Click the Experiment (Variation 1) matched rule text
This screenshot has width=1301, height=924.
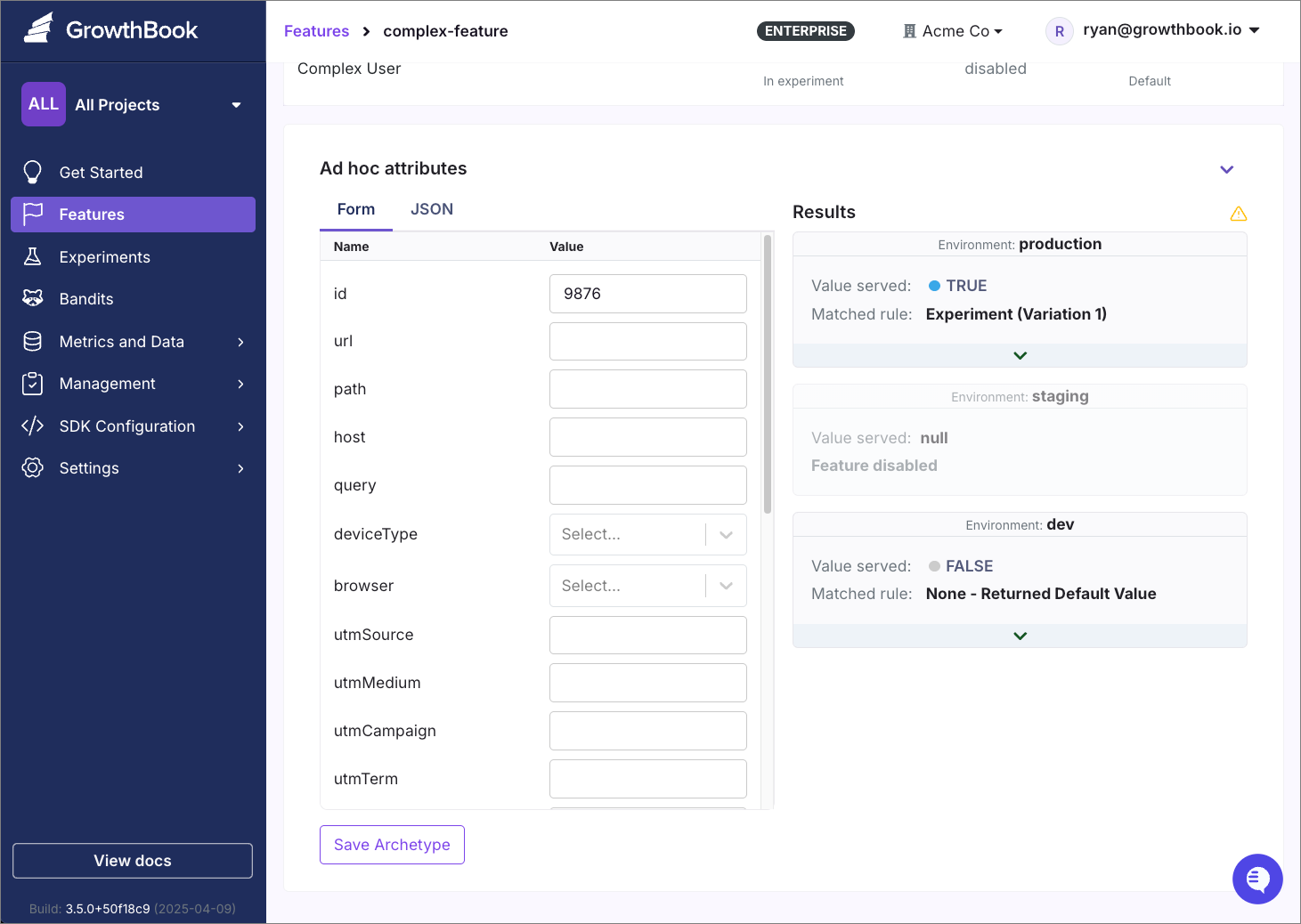(x=1016, y=314)
